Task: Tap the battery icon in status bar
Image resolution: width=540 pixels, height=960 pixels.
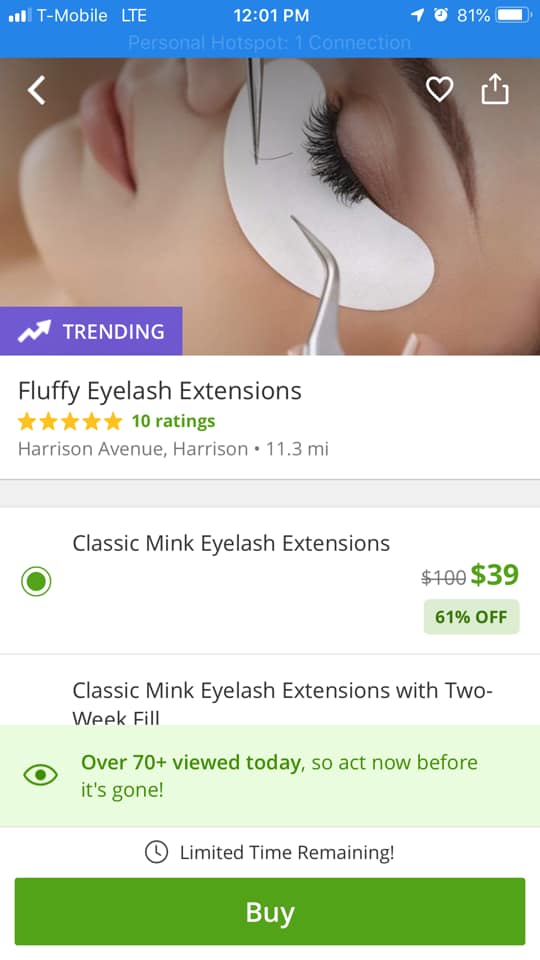Action: (x=514, y=15)
